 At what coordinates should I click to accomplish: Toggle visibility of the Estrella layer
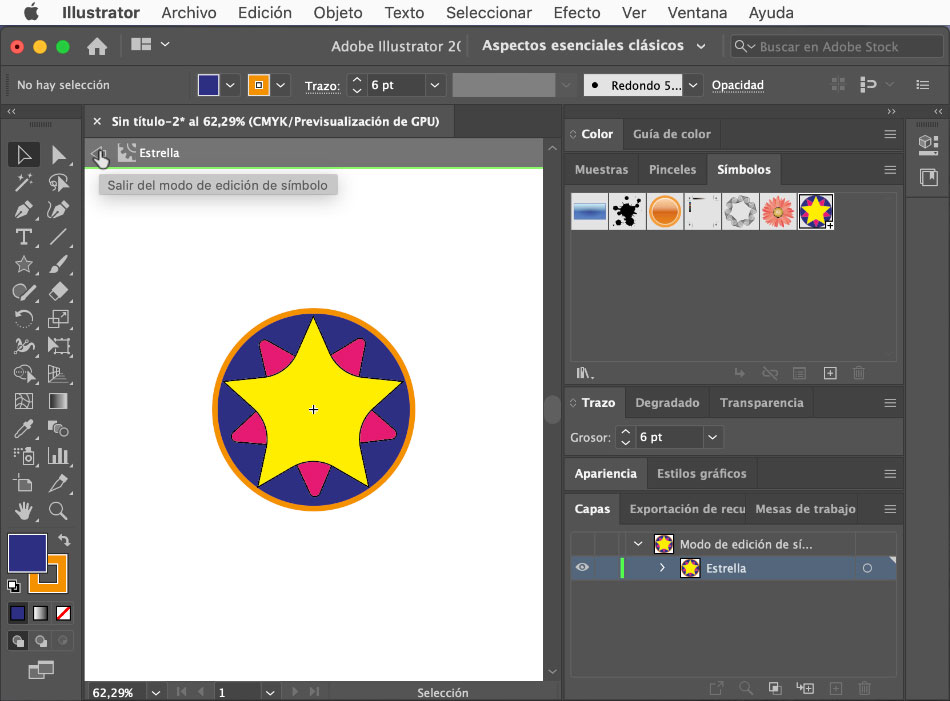coord(582,568)
